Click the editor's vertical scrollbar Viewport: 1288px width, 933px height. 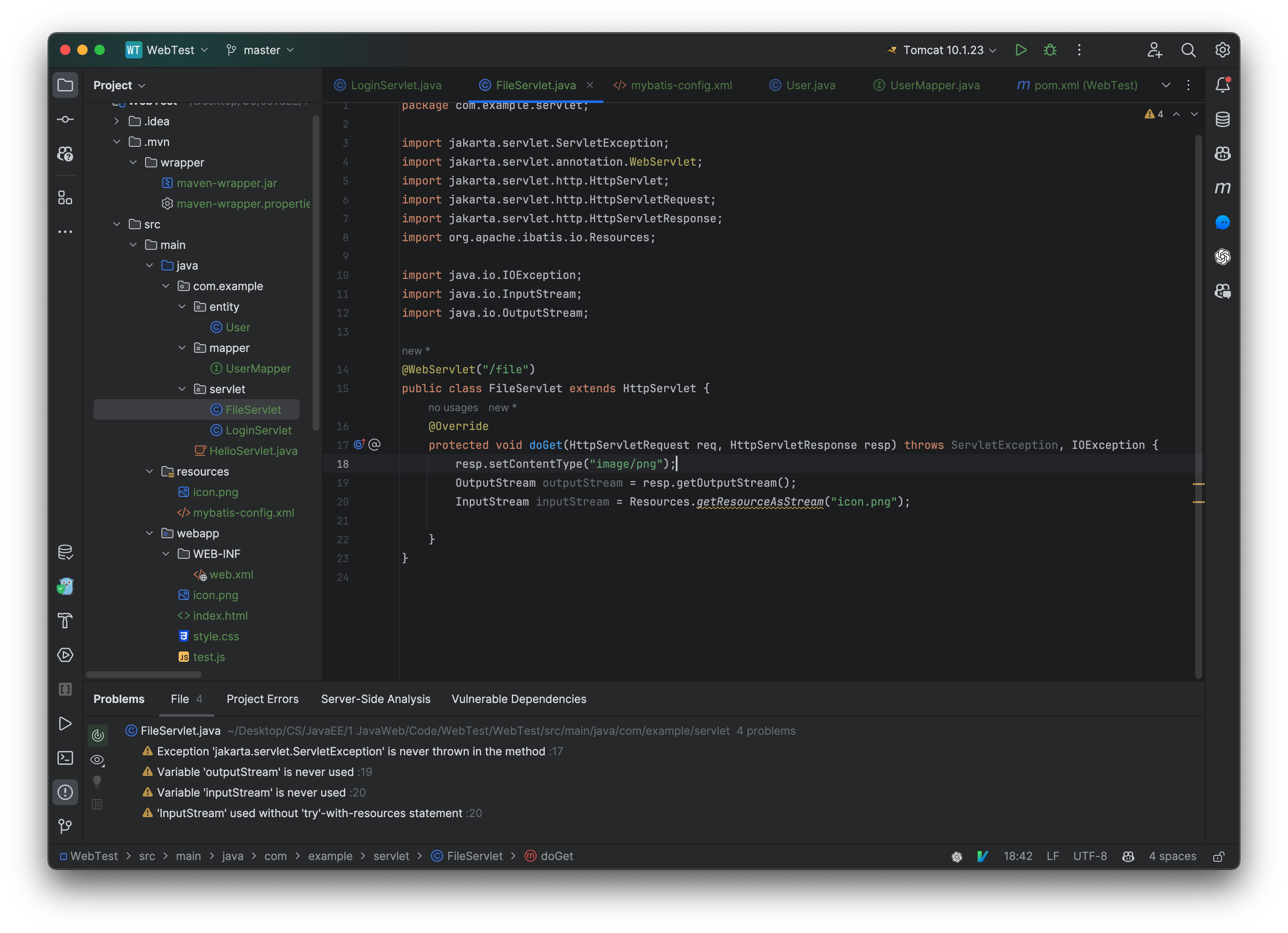(1199, 397)
